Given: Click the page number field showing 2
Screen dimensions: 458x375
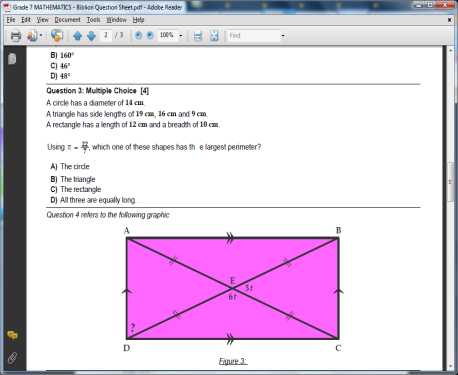Looking at the screenshot, I should click(106, 35).
